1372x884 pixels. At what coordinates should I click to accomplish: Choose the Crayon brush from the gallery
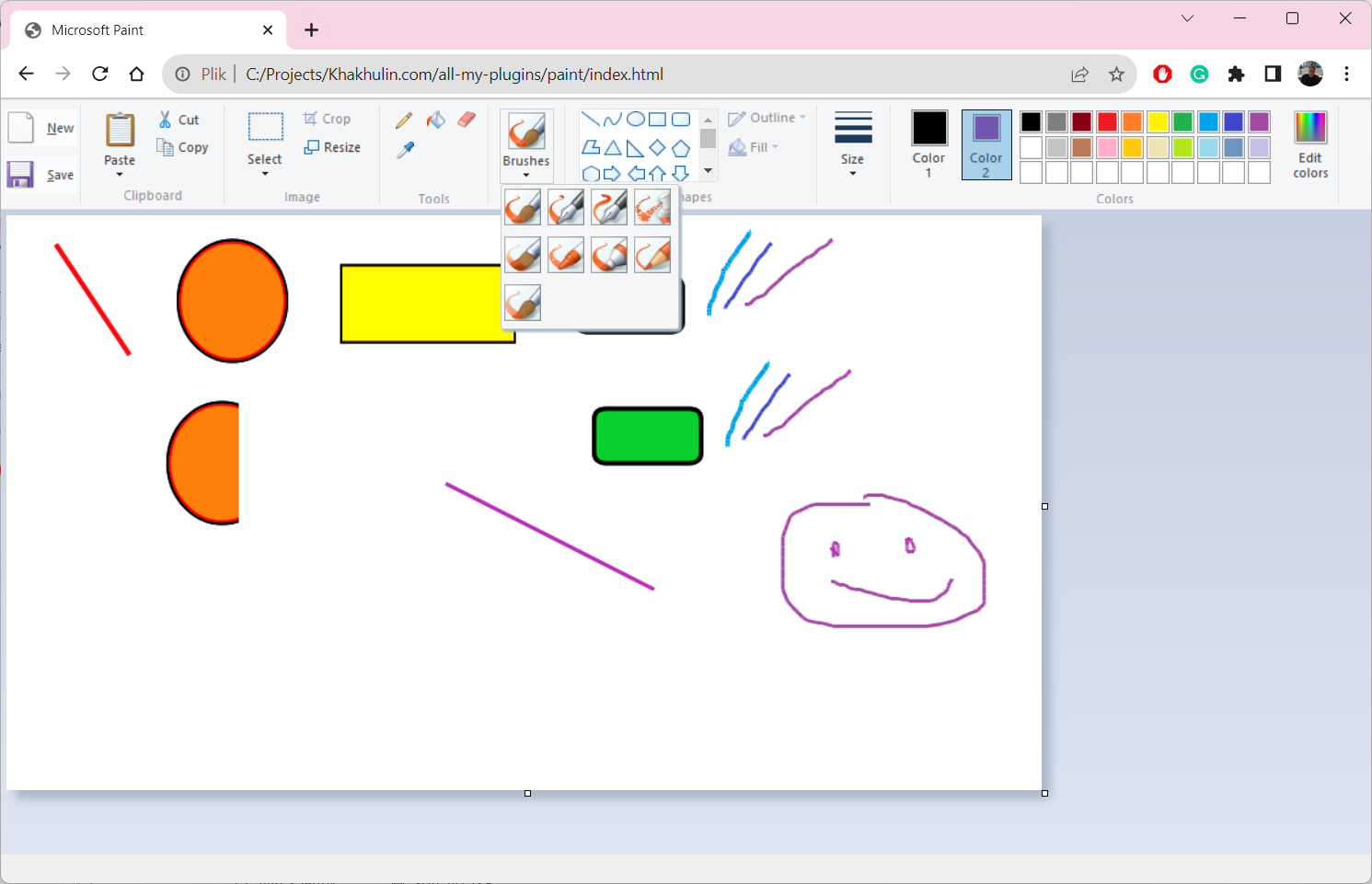point(566,256)
